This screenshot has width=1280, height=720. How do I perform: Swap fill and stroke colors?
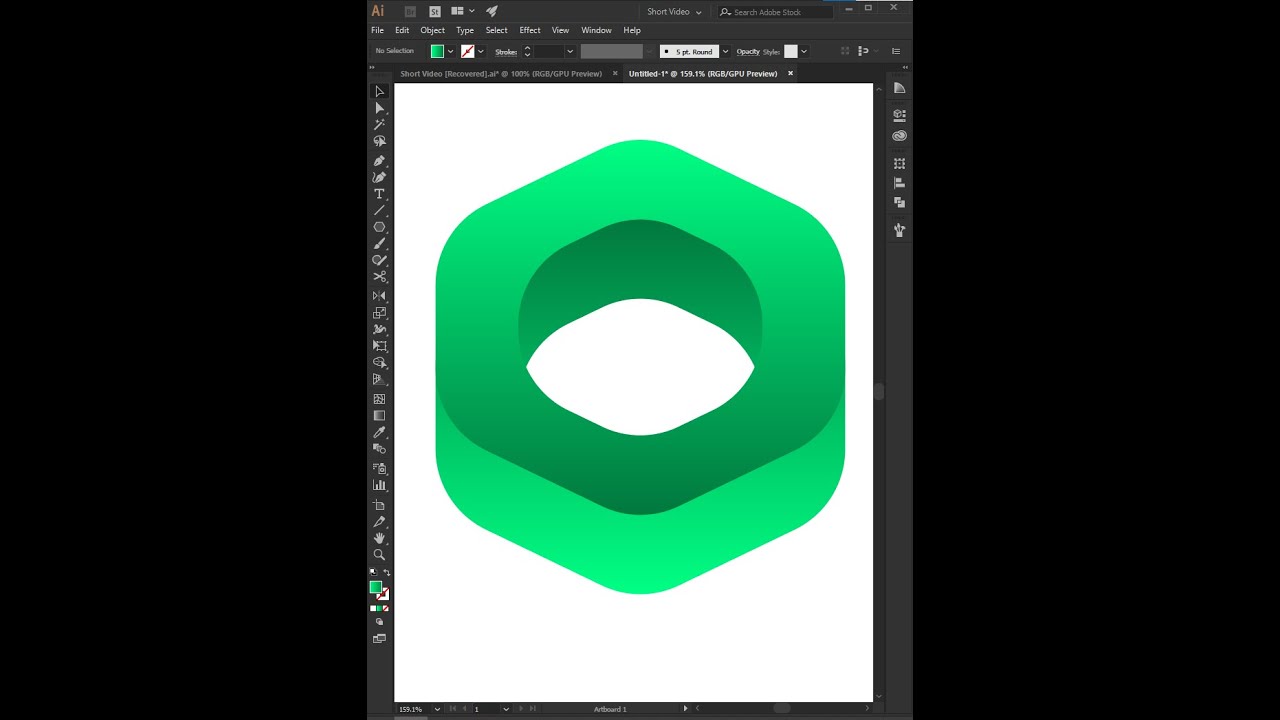[387, 573]
